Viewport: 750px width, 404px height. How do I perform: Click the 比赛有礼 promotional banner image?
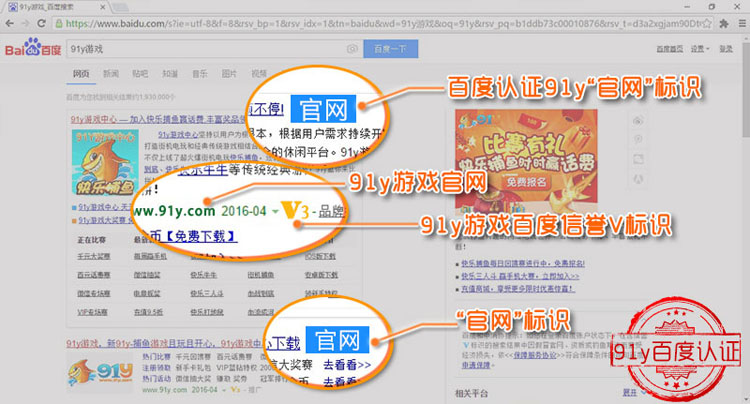(x=526, y=160)
